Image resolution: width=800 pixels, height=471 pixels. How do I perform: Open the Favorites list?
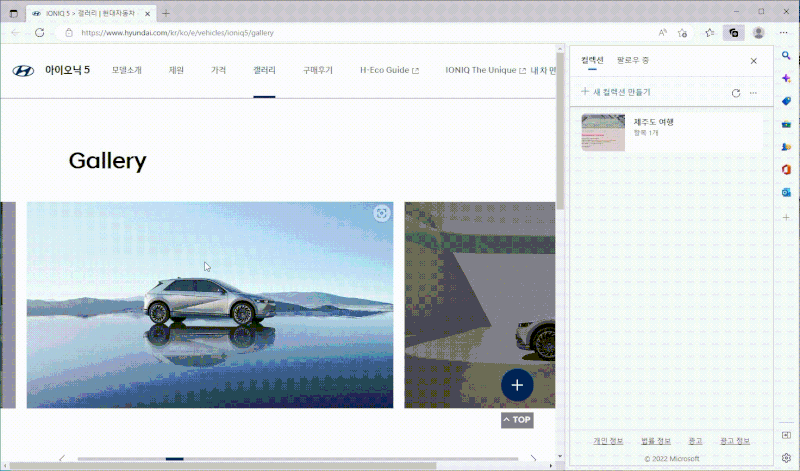click(x=710, y=33)
